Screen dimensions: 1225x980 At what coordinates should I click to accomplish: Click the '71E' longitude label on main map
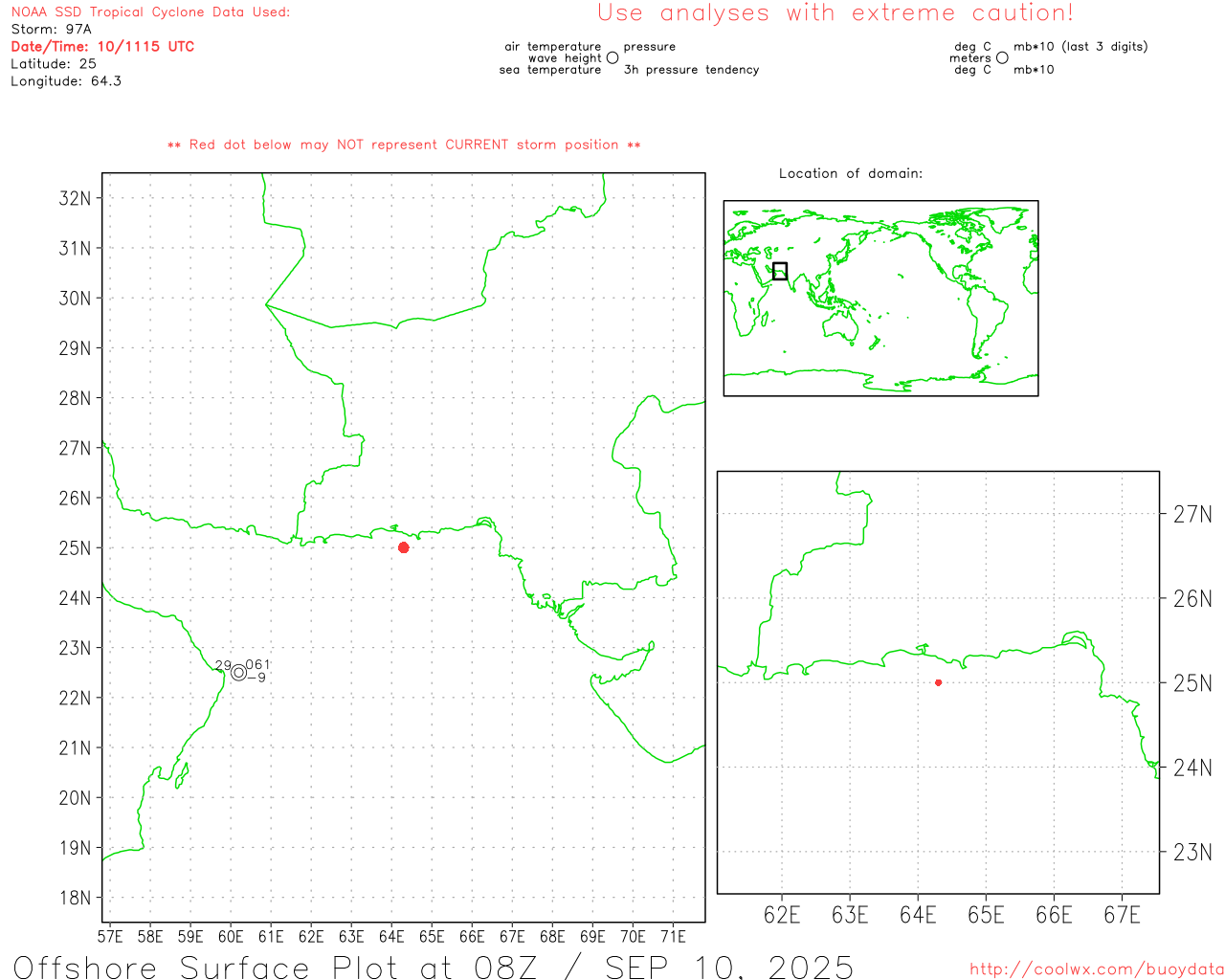(x=673, y=936)
